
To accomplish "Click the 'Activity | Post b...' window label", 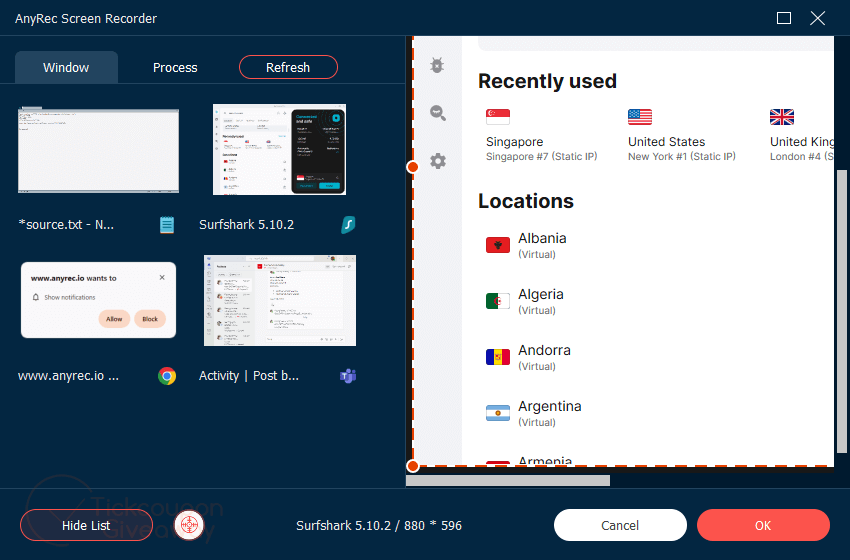I will tap(249, 376).
